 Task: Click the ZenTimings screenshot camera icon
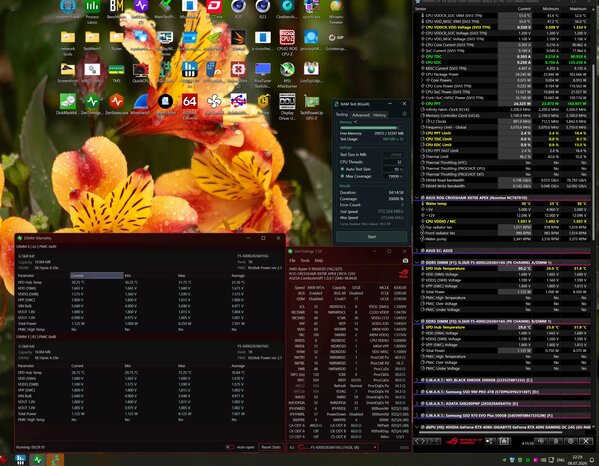405,261
